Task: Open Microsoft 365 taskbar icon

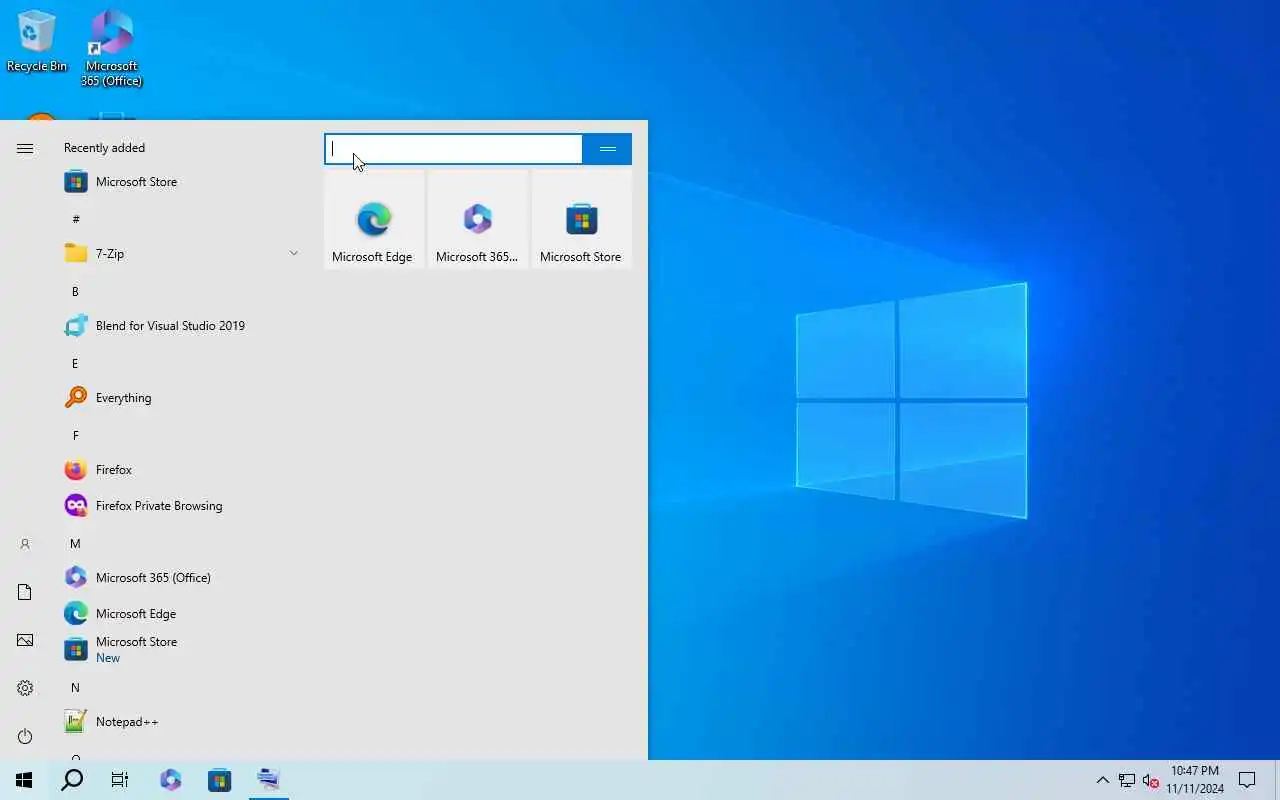Action: pyautogui.click(x=171, y=780)
